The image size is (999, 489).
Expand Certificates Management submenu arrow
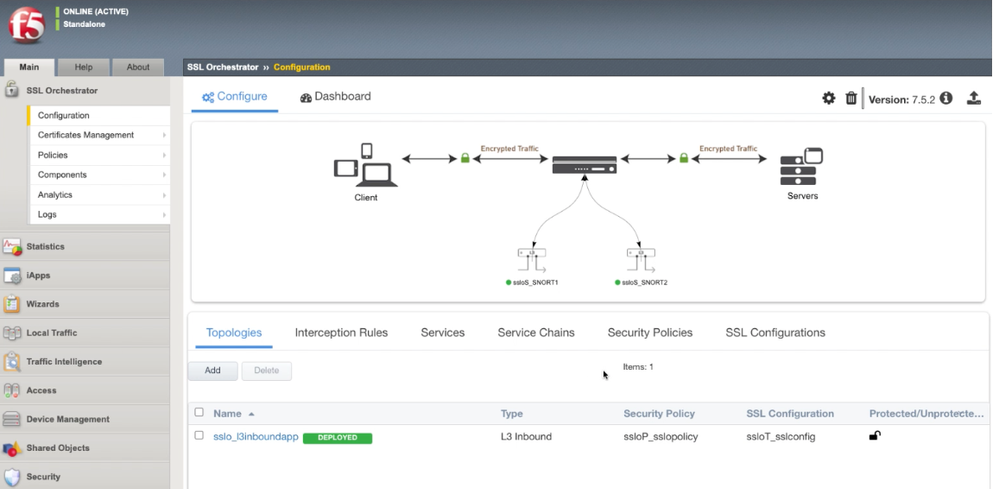(164, 135)
